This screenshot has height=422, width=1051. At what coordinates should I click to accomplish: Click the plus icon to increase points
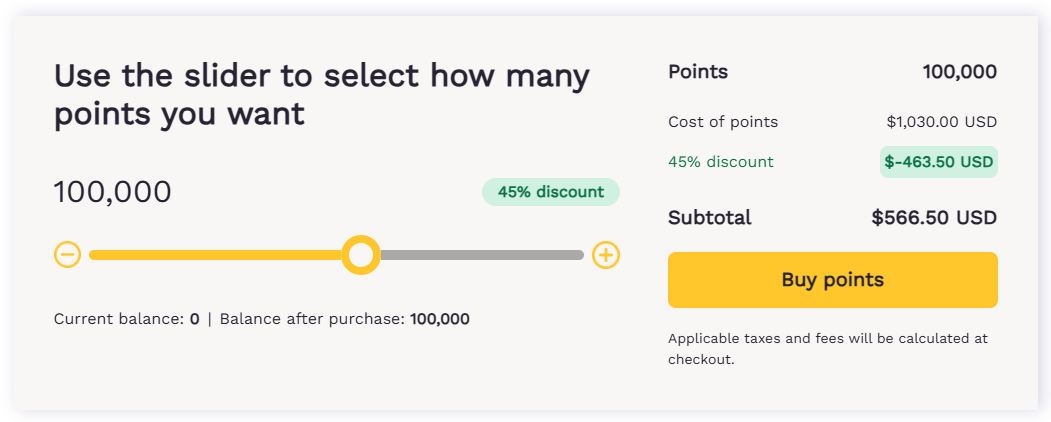click(x=606, y=255)
